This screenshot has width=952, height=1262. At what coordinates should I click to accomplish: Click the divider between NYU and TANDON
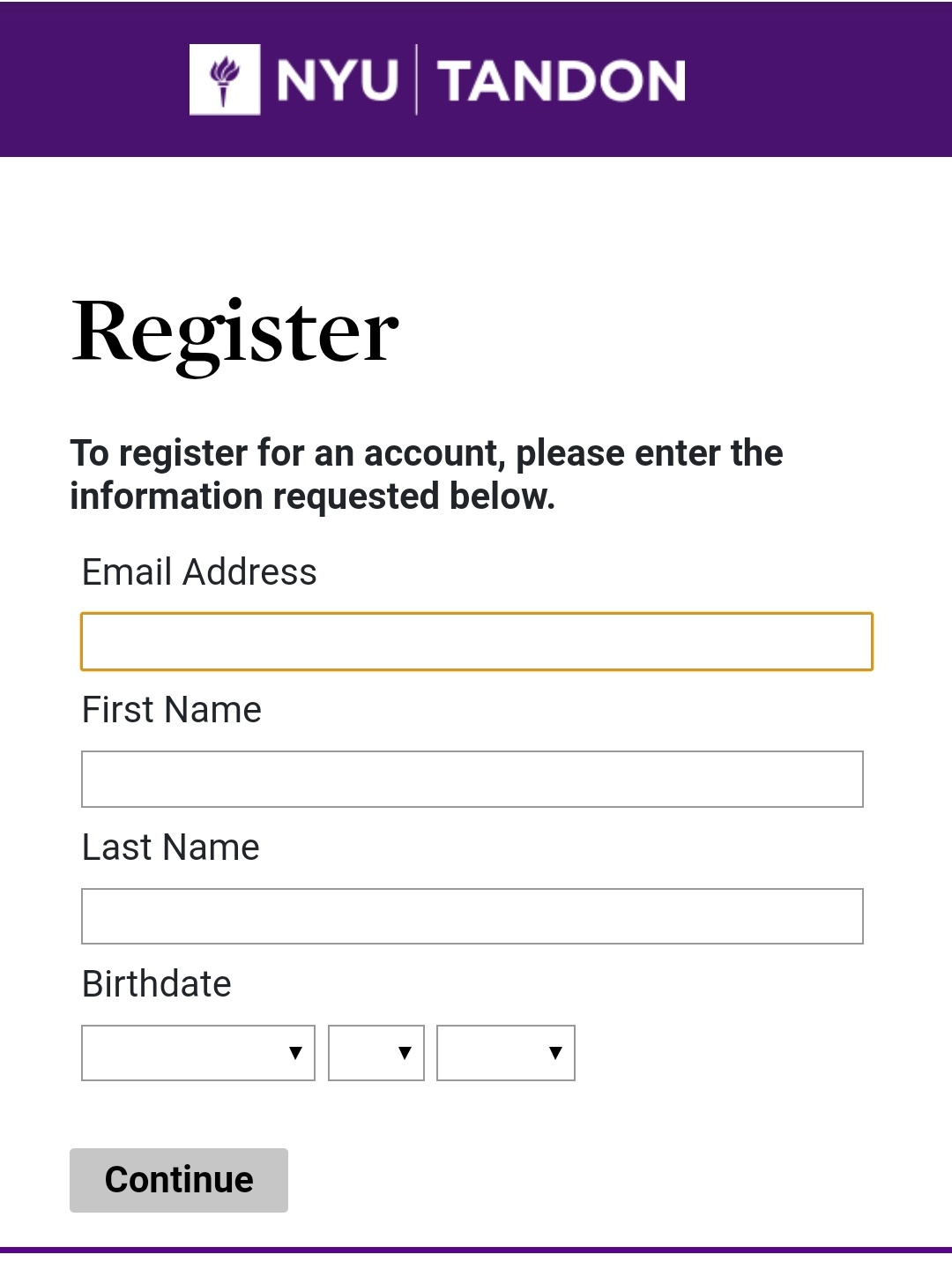point(416,79)
